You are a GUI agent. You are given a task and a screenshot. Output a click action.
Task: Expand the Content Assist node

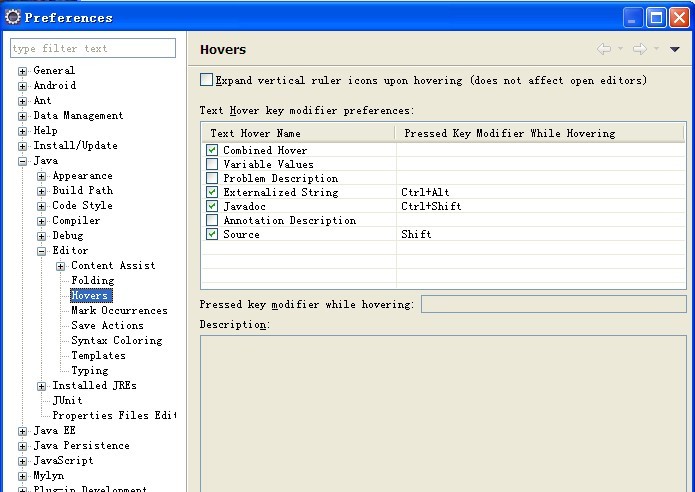60,266
